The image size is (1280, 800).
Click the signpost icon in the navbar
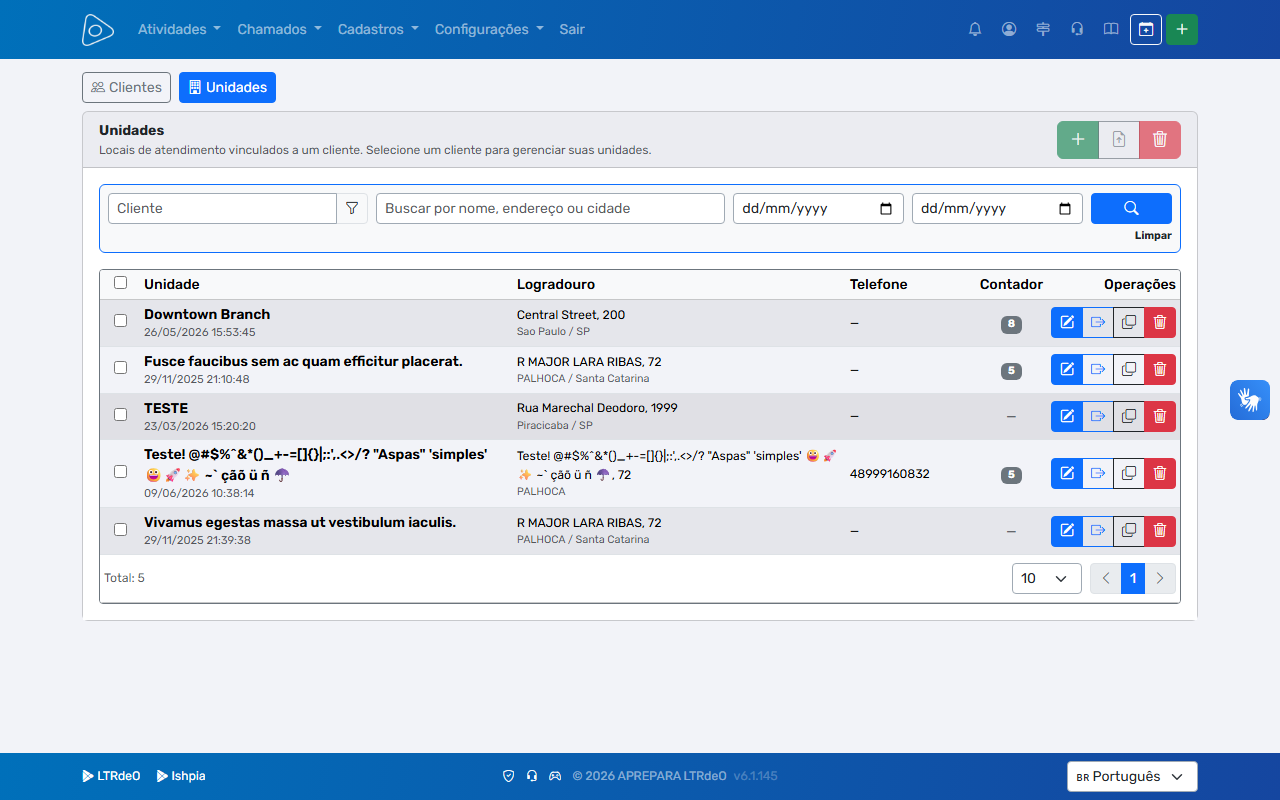[x=1043, y=29]
